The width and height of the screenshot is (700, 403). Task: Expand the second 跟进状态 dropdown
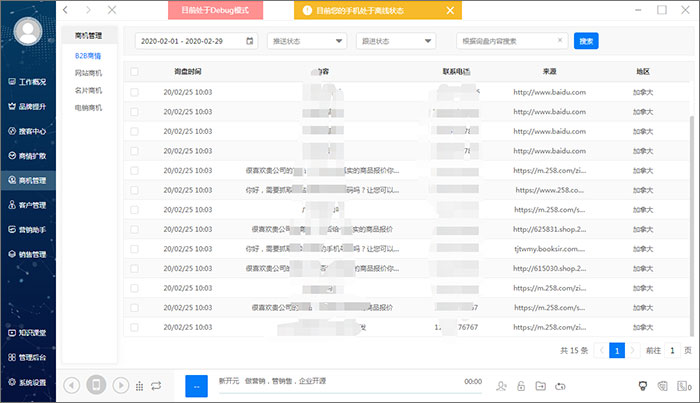[x=396, y=43]
